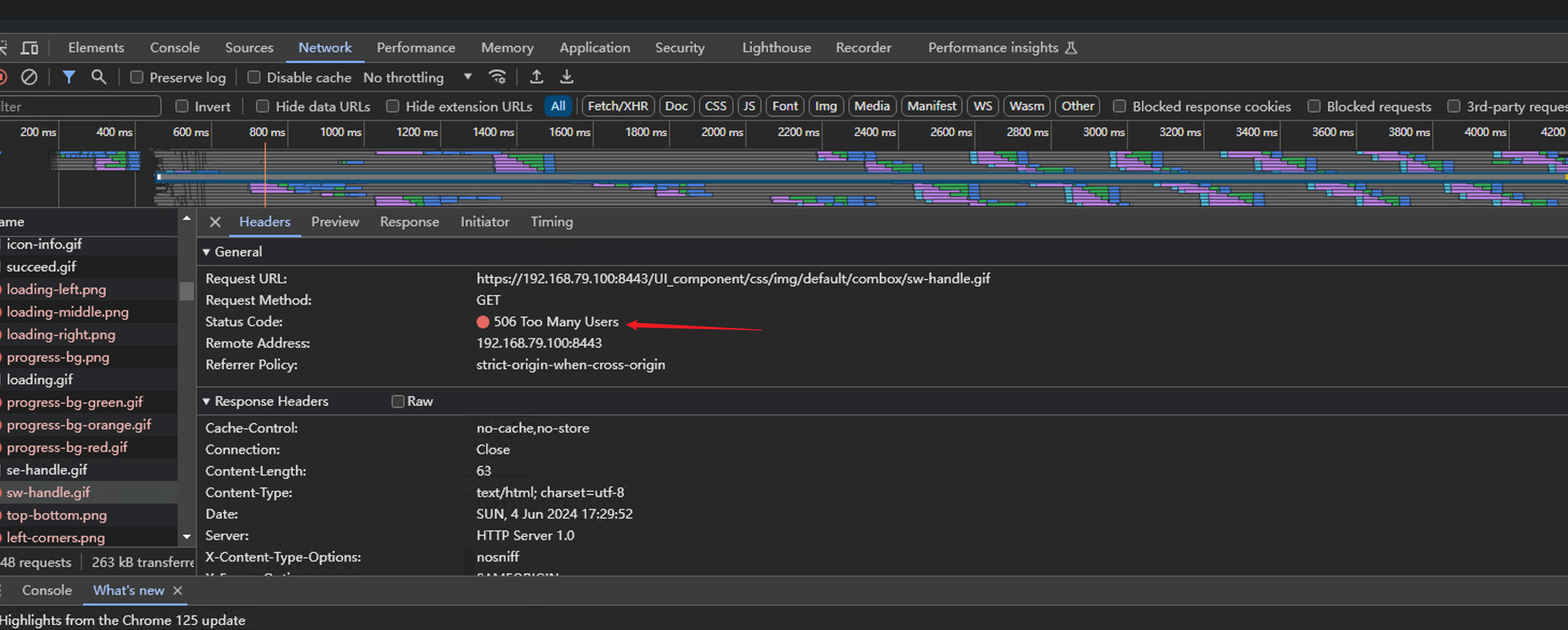Check Blocked response cookies
This screenshot has height=630, width=1568.
[x=1119, y=106]
